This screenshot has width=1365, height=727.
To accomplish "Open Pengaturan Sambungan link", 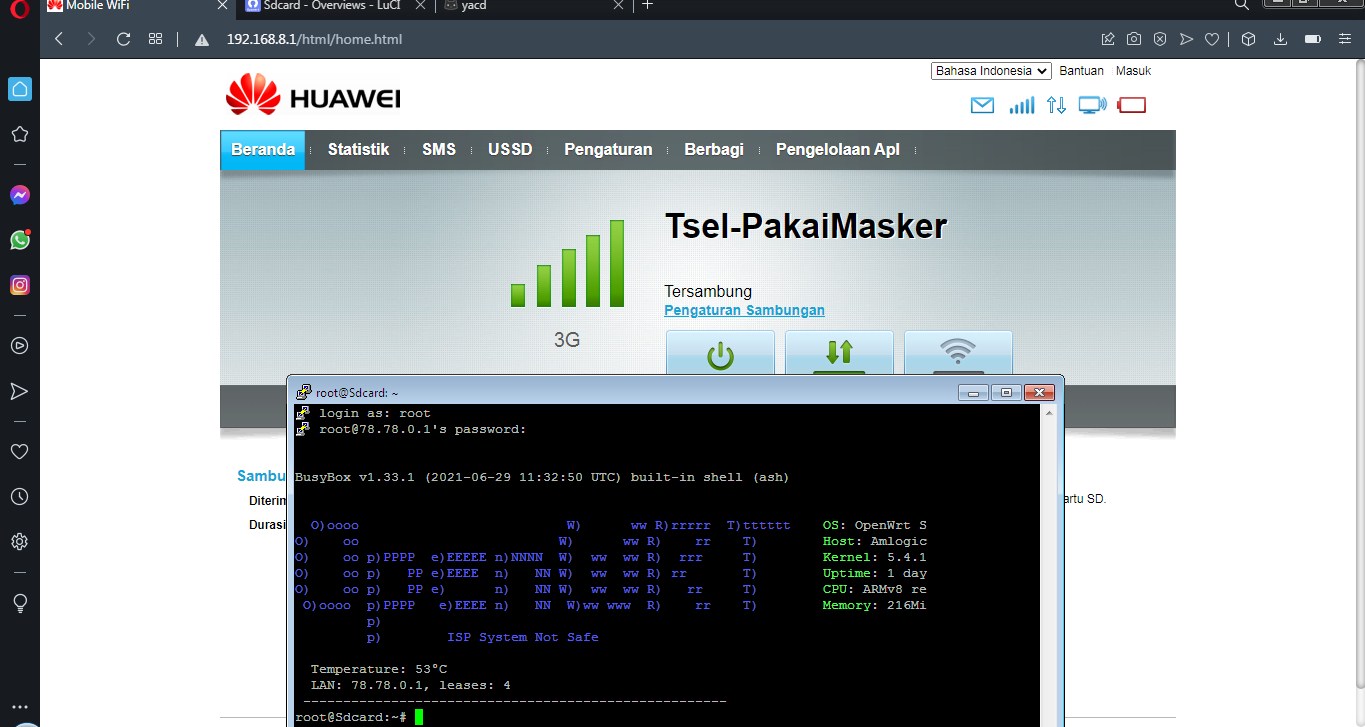I will pos(745,310).
